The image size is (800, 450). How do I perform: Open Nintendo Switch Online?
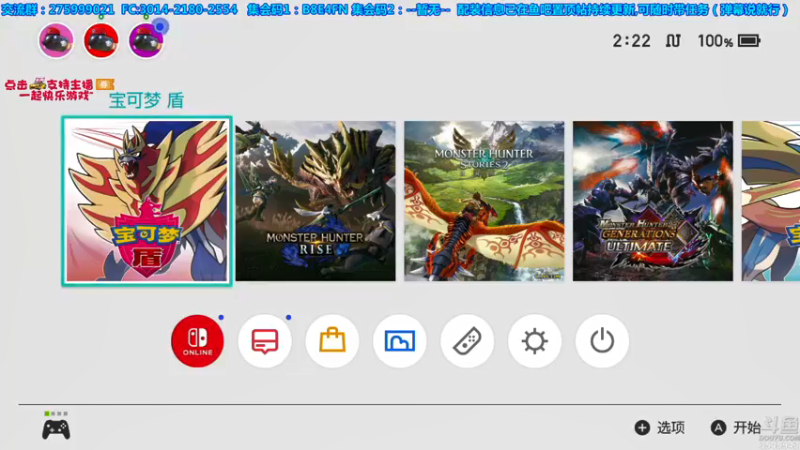click(x=197, y=341)
